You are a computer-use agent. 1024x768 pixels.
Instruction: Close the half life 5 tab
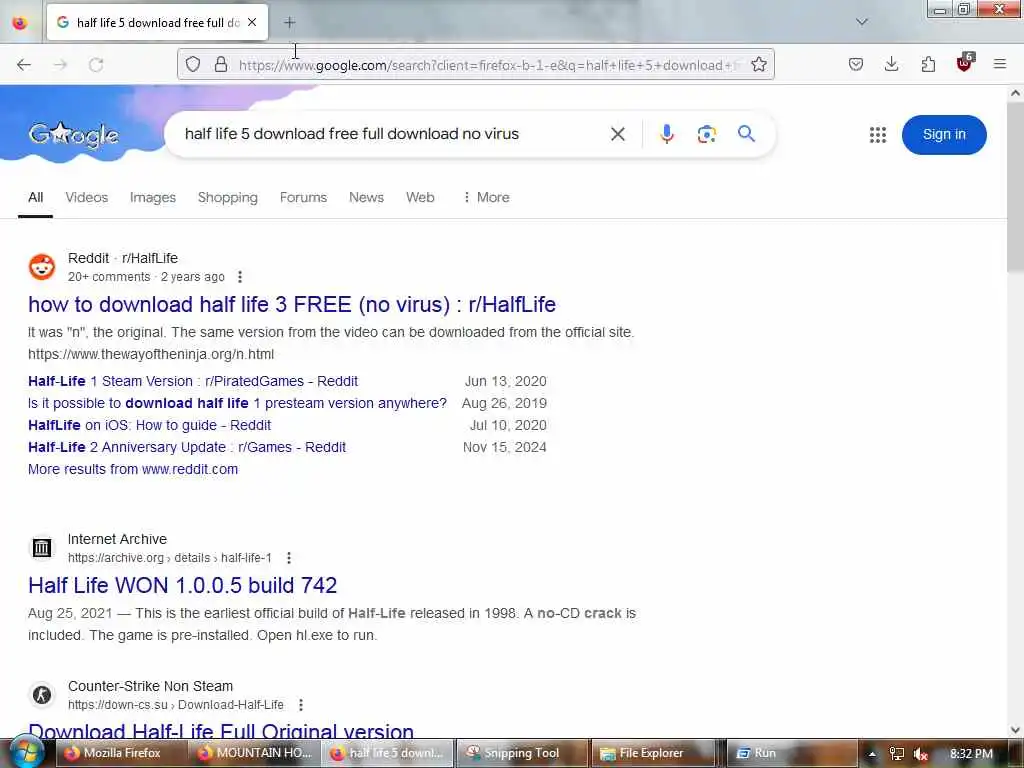point(252,22)
